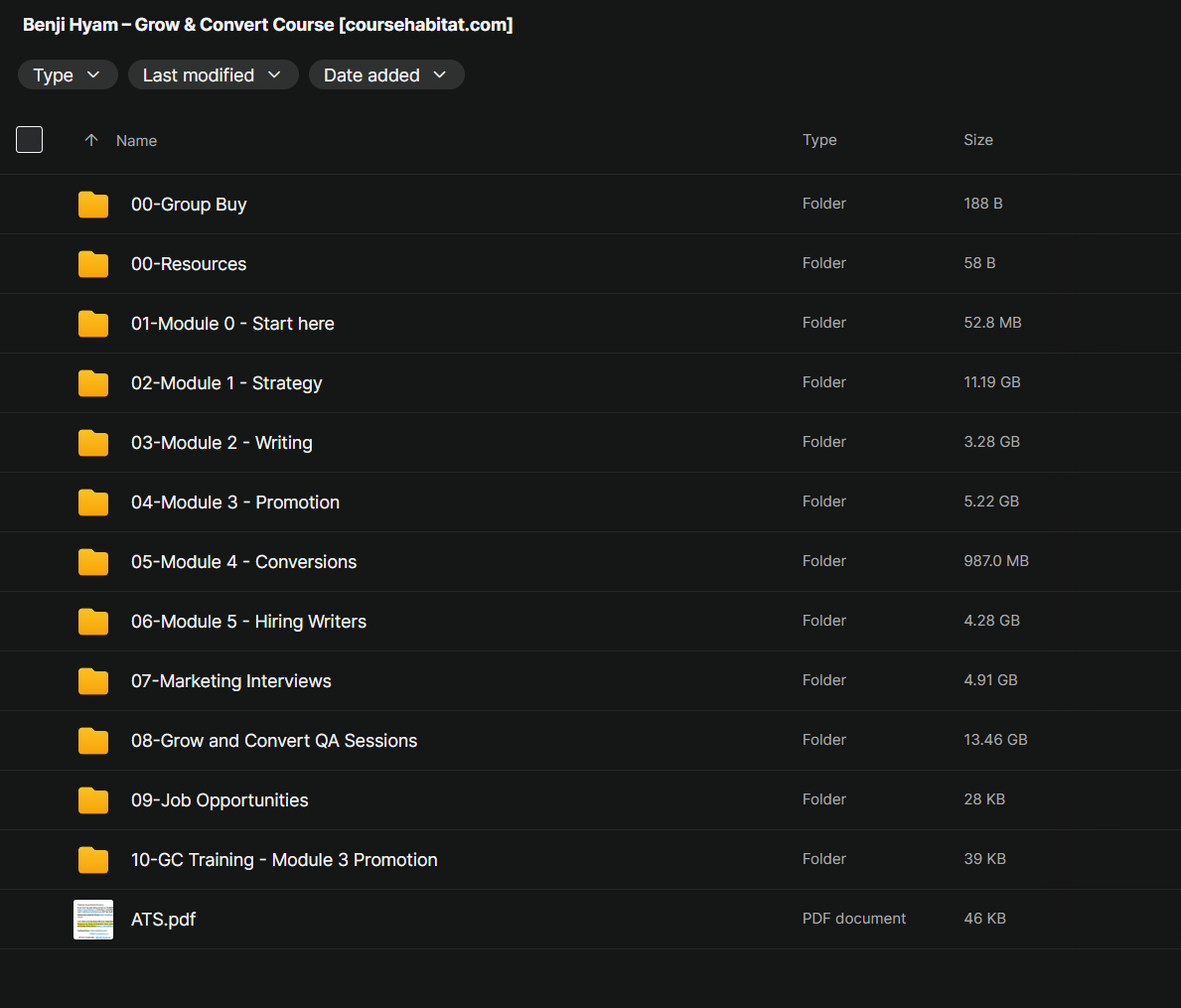Viewport: 1181px width, 1008px height.
Task: Click the Size column header
Action: [x=977, y=140]
